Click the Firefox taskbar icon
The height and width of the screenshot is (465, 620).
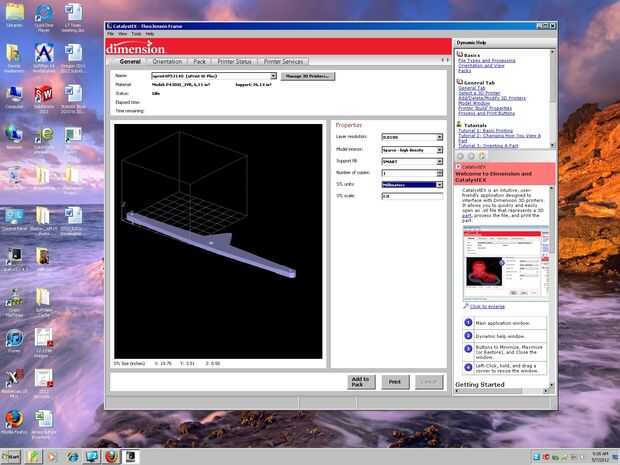[x=112, y=457]
